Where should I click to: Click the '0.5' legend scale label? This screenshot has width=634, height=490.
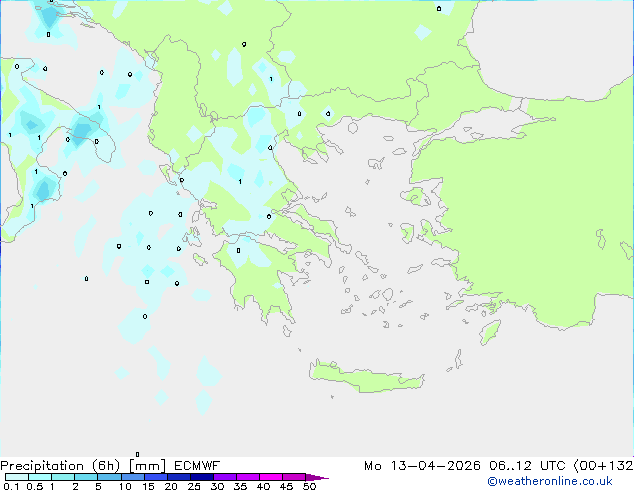pyautogui.click(x=35, y=486)
